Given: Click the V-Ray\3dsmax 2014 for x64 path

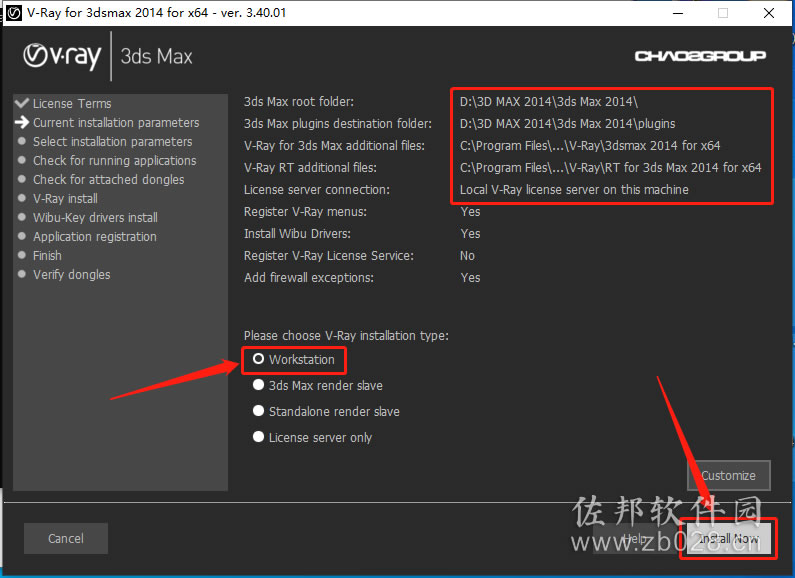Looking at the screenshot, I should click(590, 146).
